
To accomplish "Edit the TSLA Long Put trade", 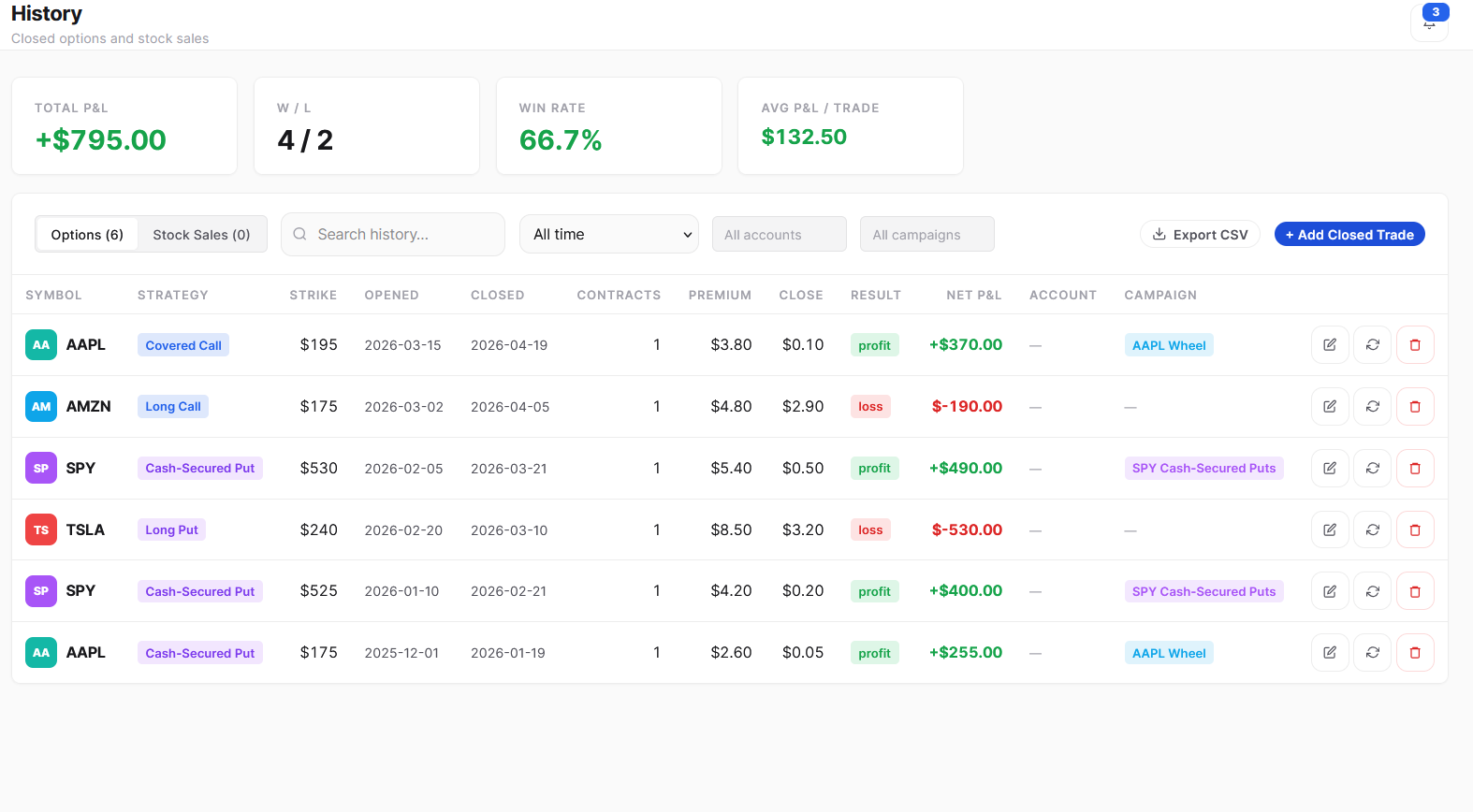I will [1330, 529].
